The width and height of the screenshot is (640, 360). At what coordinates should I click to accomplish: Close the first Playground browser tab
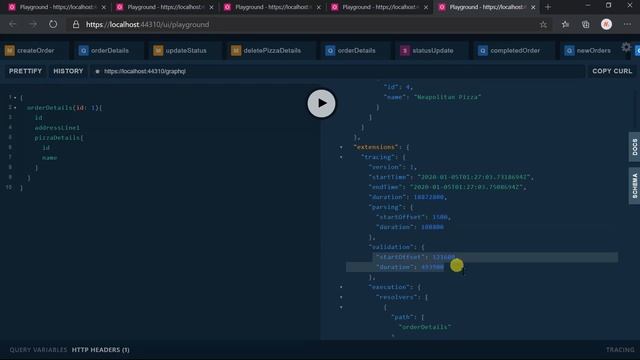(103, 7)
